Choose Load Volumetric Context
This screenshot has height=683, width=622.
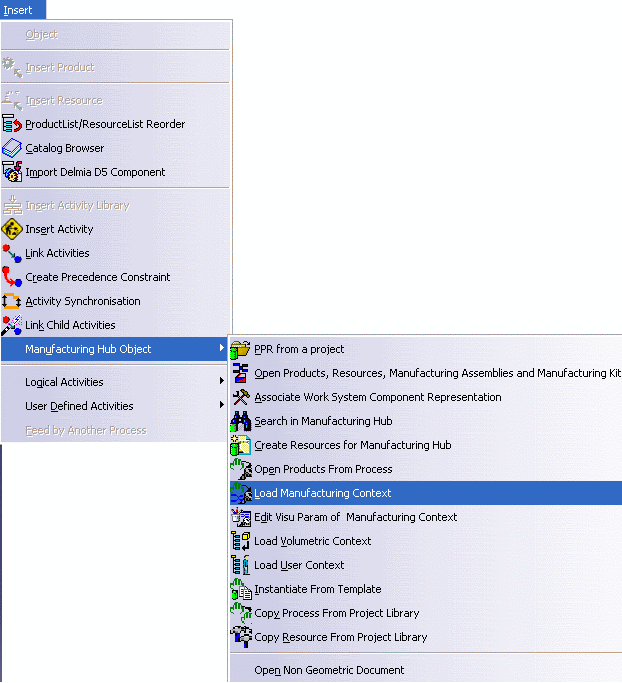426,541
